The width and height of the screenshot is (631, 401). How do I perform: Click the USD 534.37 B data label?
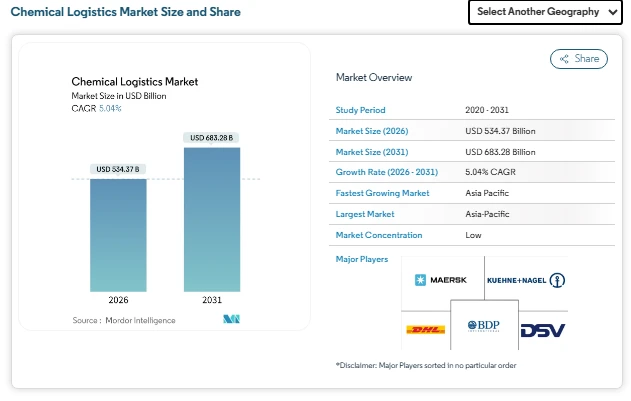[118, 169]
